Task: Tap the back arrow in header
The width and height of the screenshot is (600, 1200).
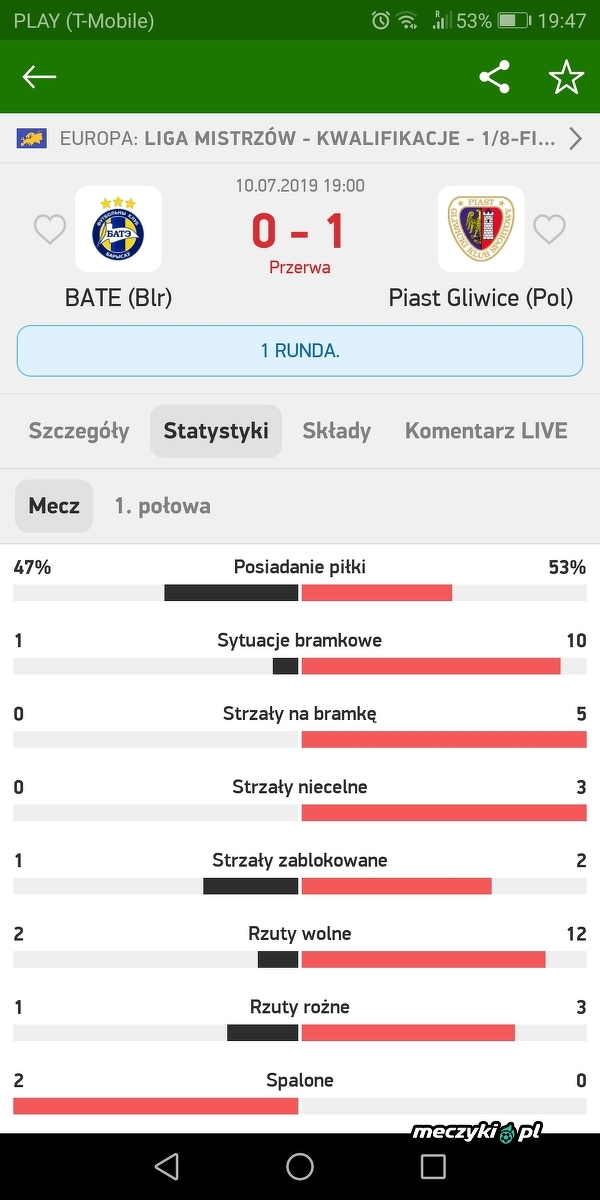Action: point(40,77)
